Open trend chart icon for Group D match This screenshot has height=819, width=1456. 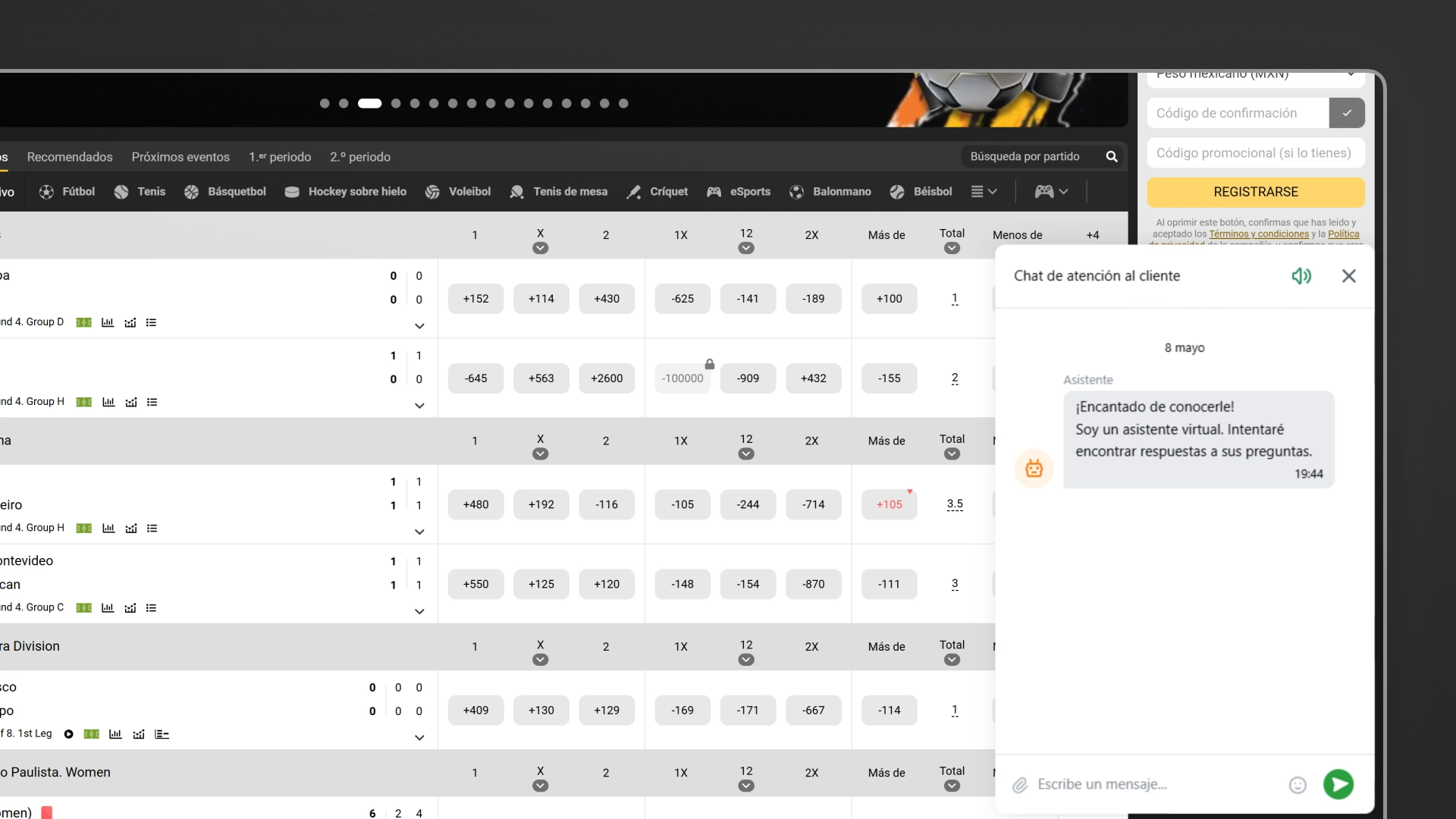130,322
